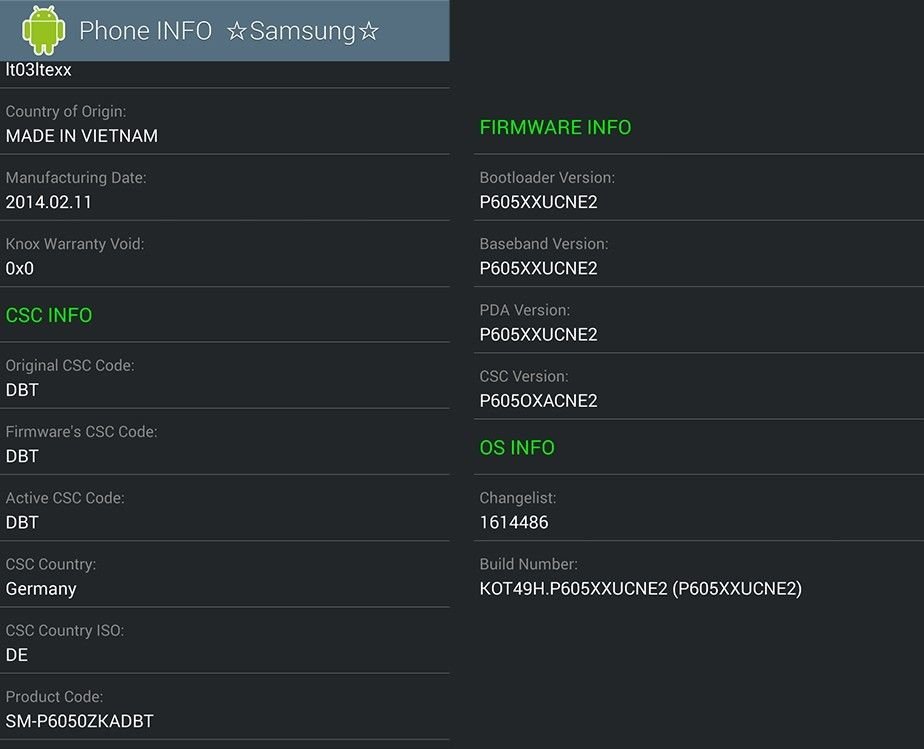Open the Manufacturing Date entry
The height and width of the screenshot is (749, 924).
(225, 188)
